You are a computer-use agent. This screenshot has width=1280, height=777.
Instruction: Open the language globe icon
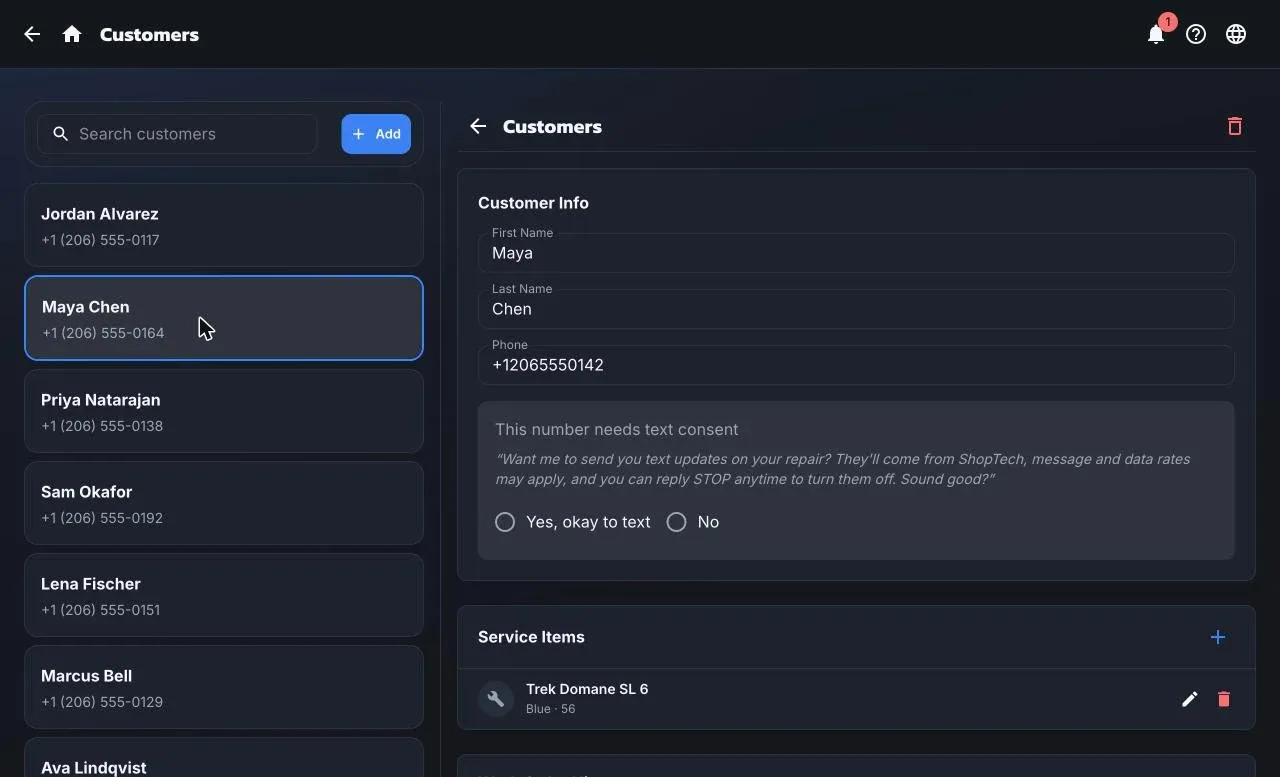pyautogui.click(x=1236, y=34)
